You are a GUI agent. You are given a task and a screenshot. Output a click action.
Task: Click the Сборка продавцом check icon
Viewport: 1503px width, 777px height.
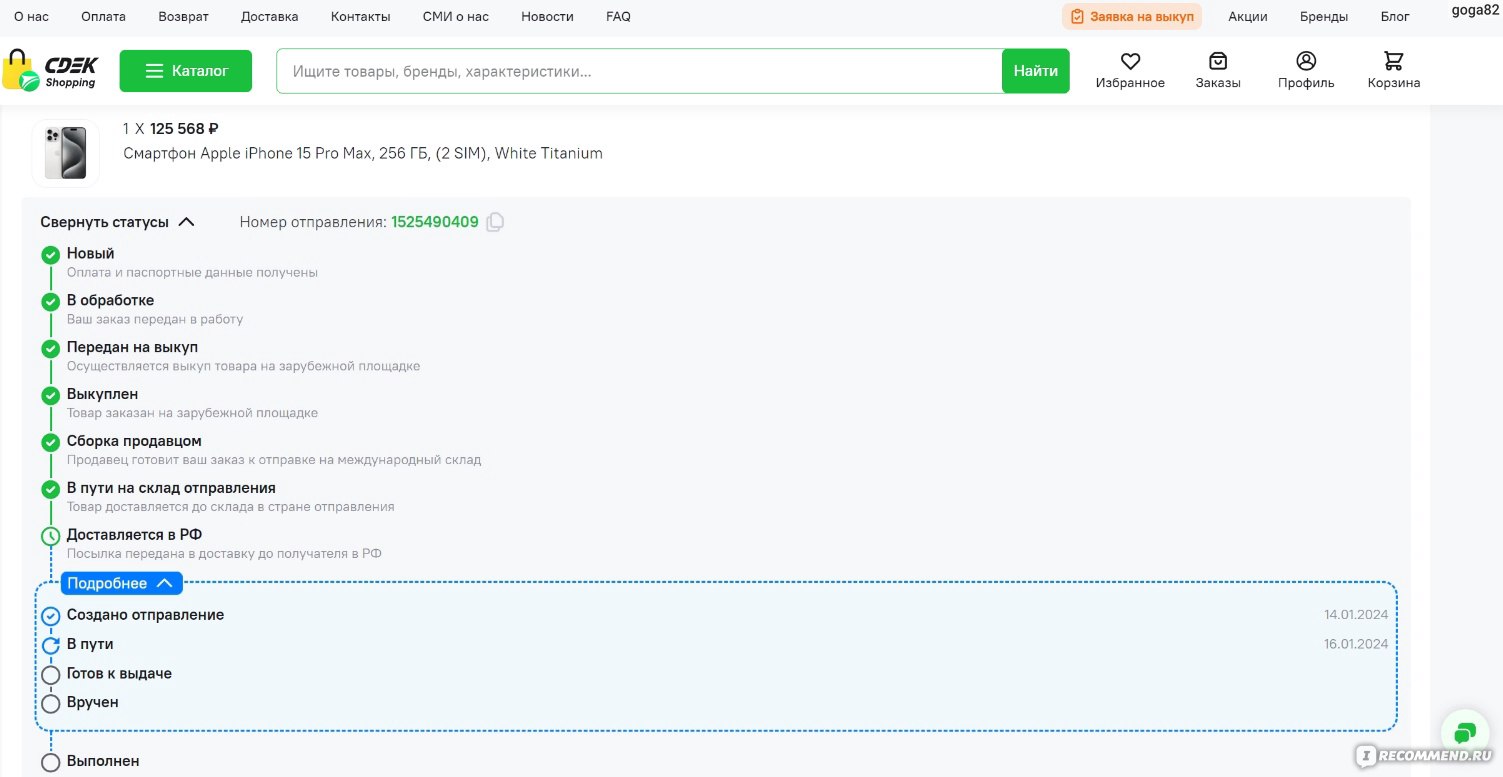point(51,443)
